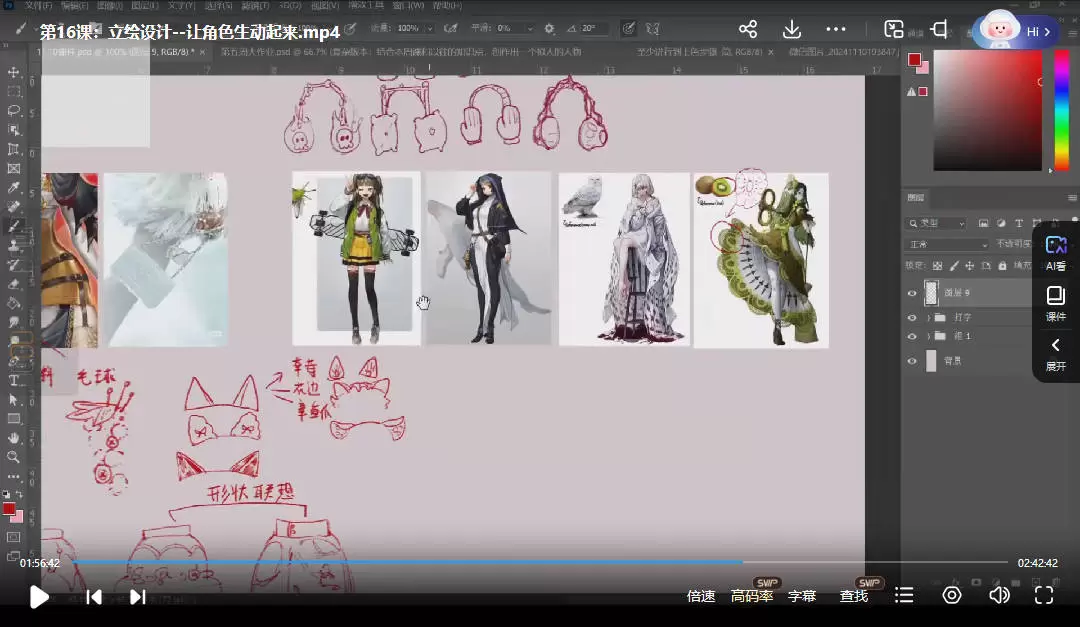Toggle lock transparent pixels
The height and width of the screenshot is (627, 1080).
[937, 266]
